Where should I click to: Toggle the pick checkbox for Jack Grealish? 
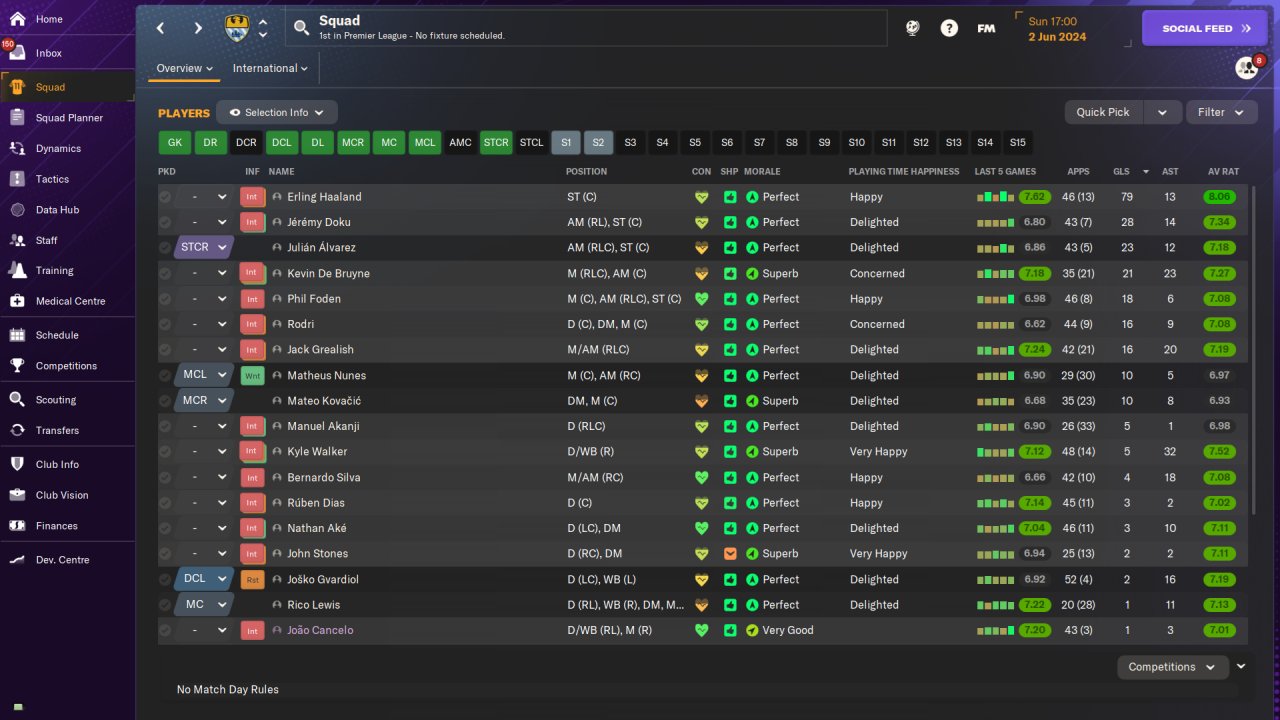(165, 350)
